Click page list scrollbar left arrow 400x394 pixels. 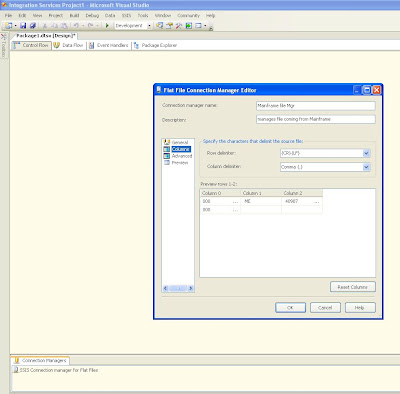click(166, 288)
